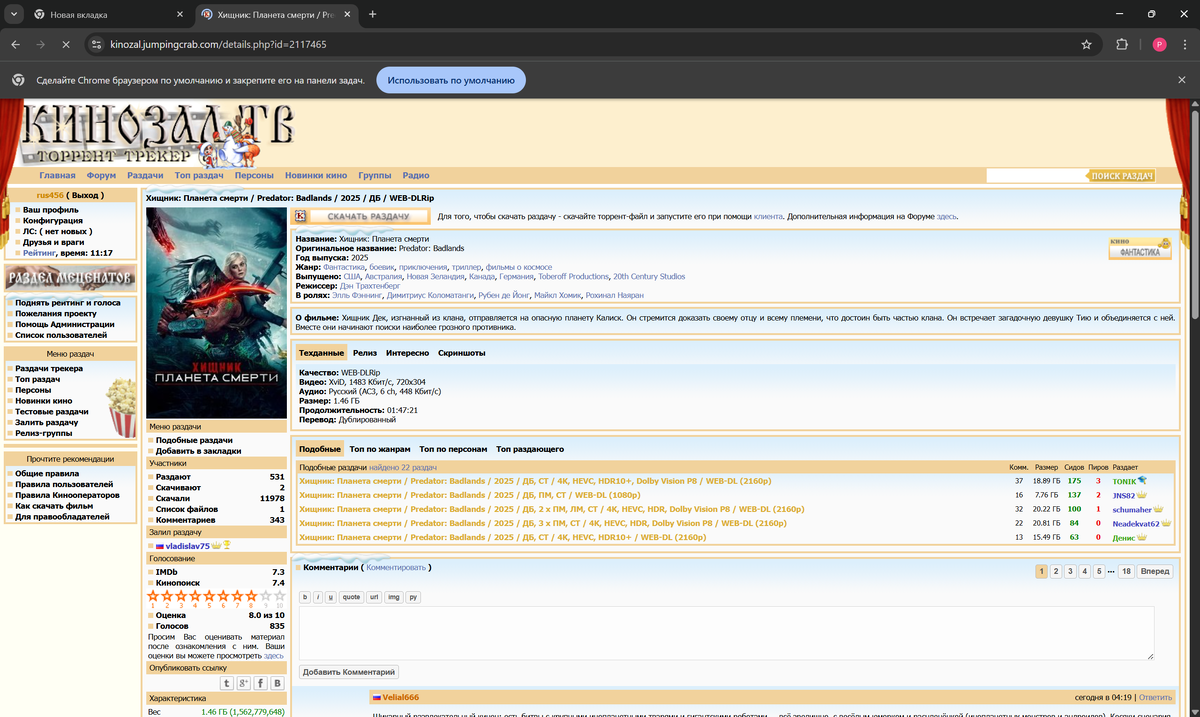Share link via Facebook icon
1200x717 pixels.
tap(260, 683)
